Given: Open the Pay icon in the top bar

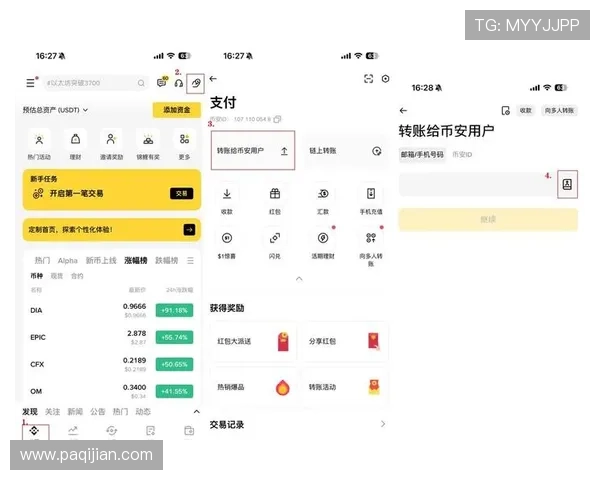Looking at the screenshot, I should click(196, 83).
